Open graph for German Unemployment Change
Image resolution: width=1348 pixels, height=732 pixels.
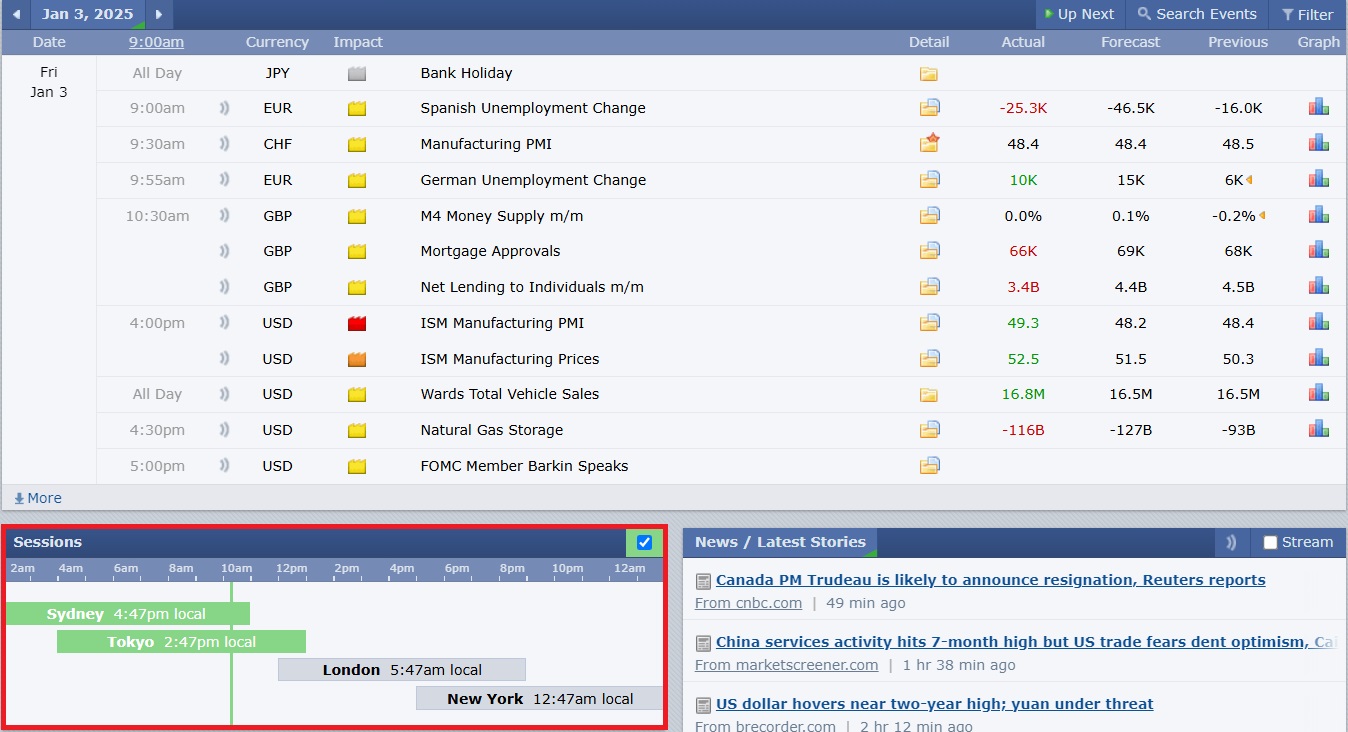(x=1319, y=179)
